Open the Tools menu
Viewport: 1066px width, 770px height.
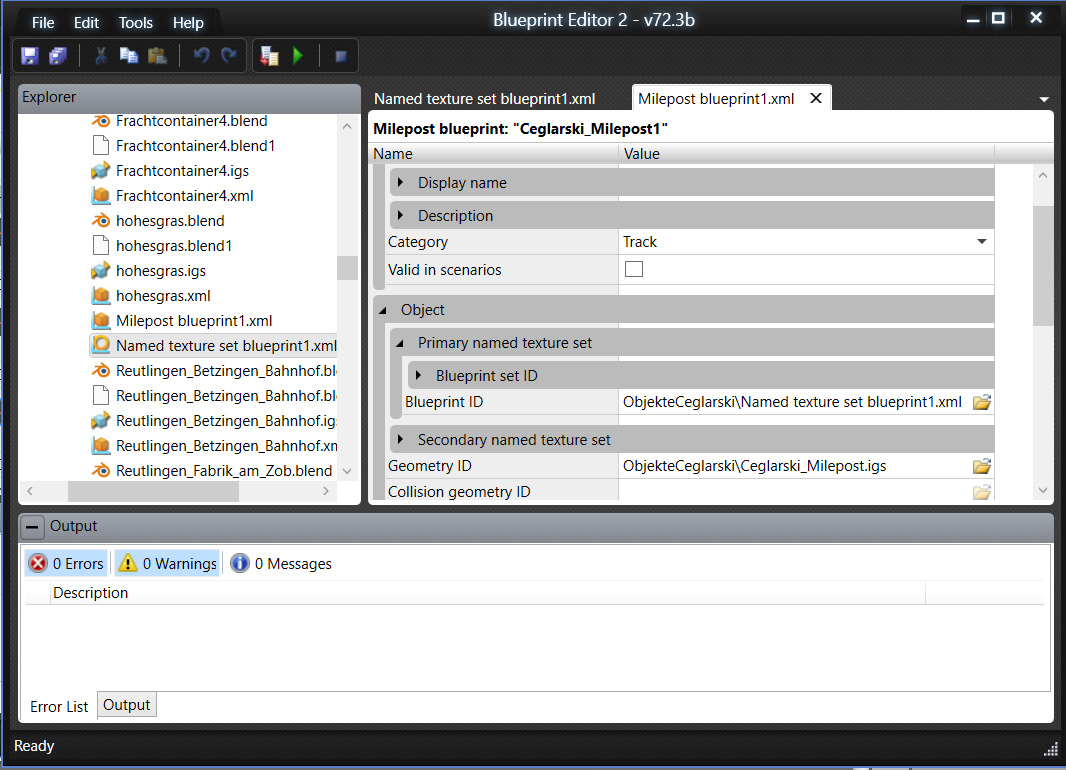pos(135,23)
